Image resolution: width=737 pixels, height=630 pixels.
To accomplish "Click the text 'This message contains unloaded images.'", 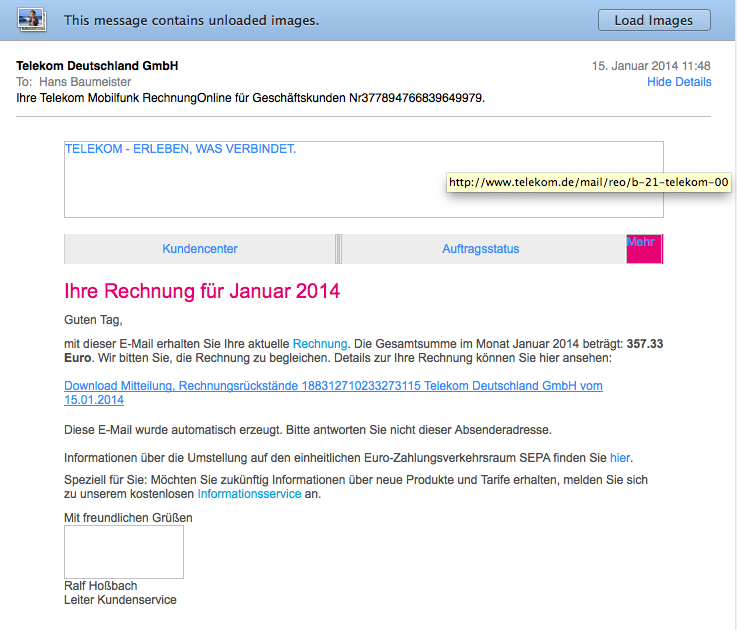I will point(191,20).
